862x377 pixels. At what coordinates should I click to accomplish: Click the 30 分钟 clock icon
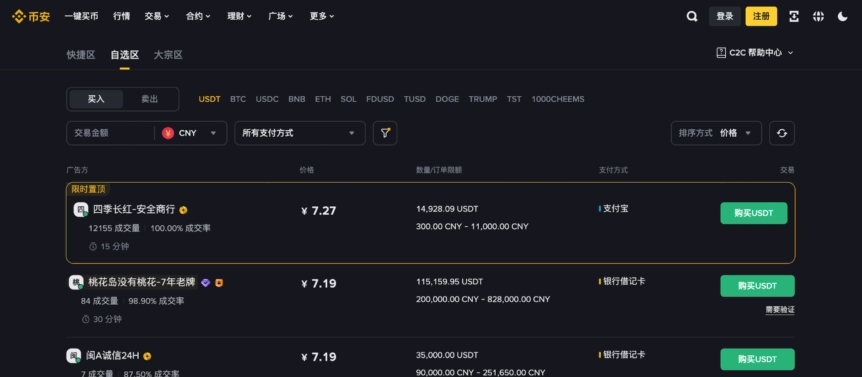coord(85,319)
